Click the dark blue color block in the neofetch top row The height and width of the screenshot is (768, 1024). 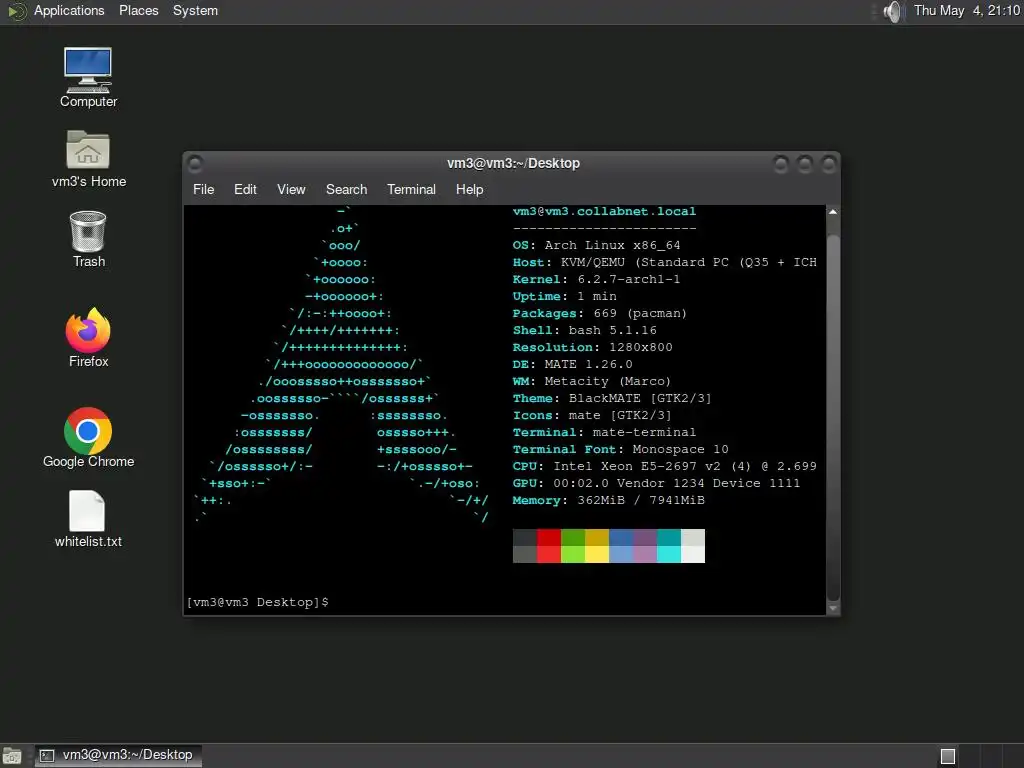[621, 537]
